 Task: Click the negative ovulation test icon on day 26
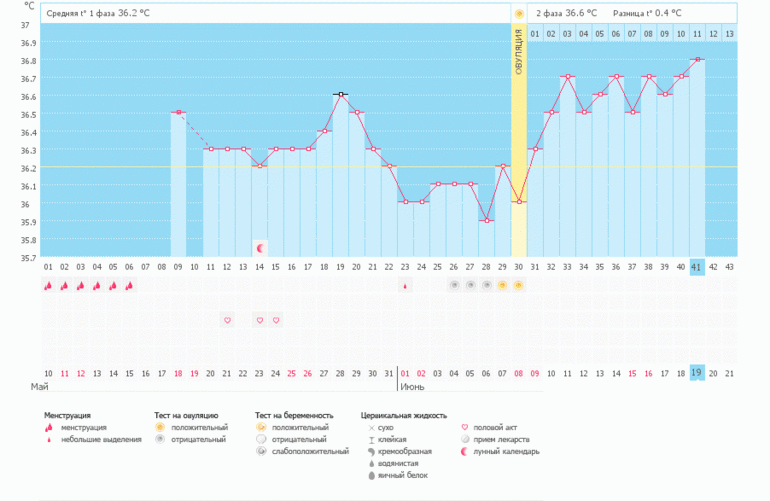click(x=454, y=285)
